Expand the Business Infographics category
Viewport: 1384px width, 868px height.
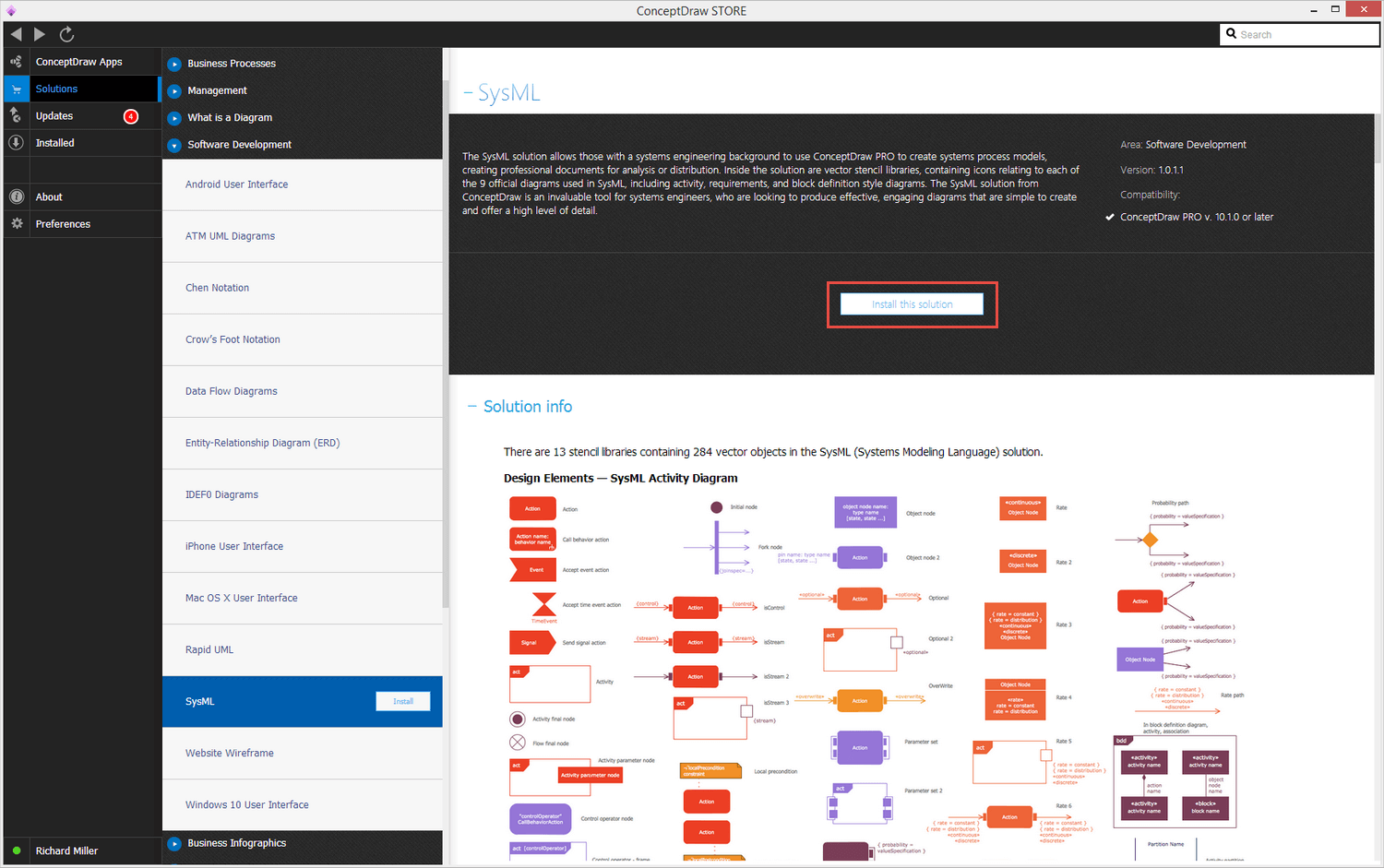[x=174, y=843]
